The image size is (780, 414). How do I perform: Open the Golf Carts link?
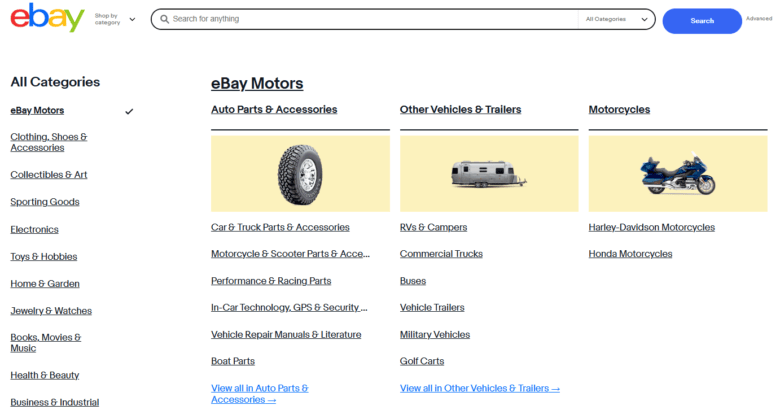[421, 361]
